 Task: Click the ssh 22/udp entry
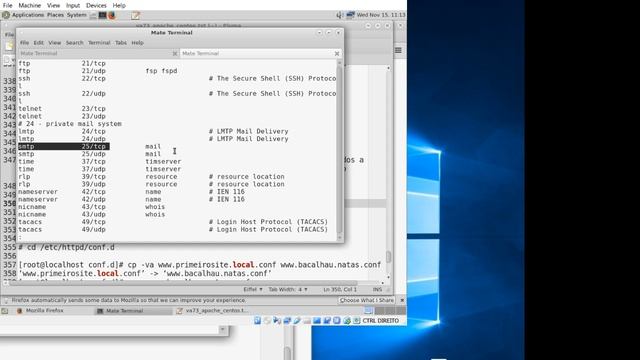point(177,93)
